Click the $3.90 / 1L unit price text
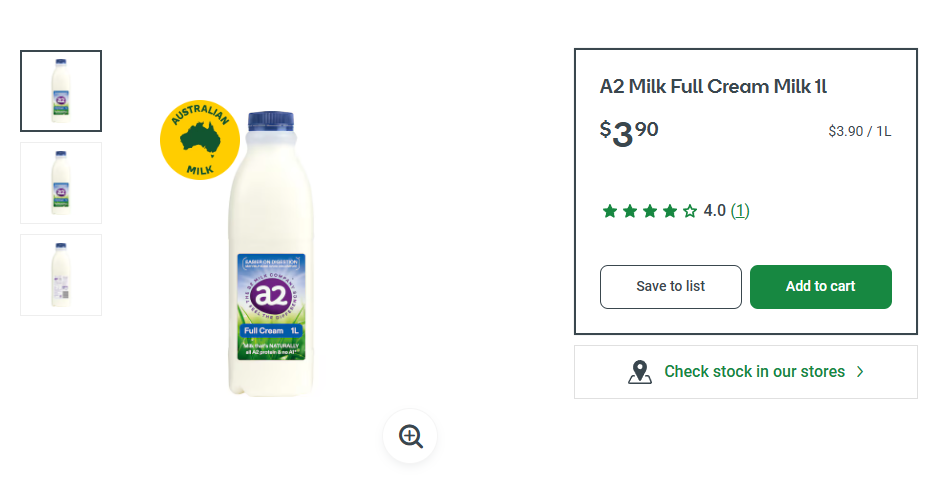The image size is (935, 495). [x=859, y=132]
